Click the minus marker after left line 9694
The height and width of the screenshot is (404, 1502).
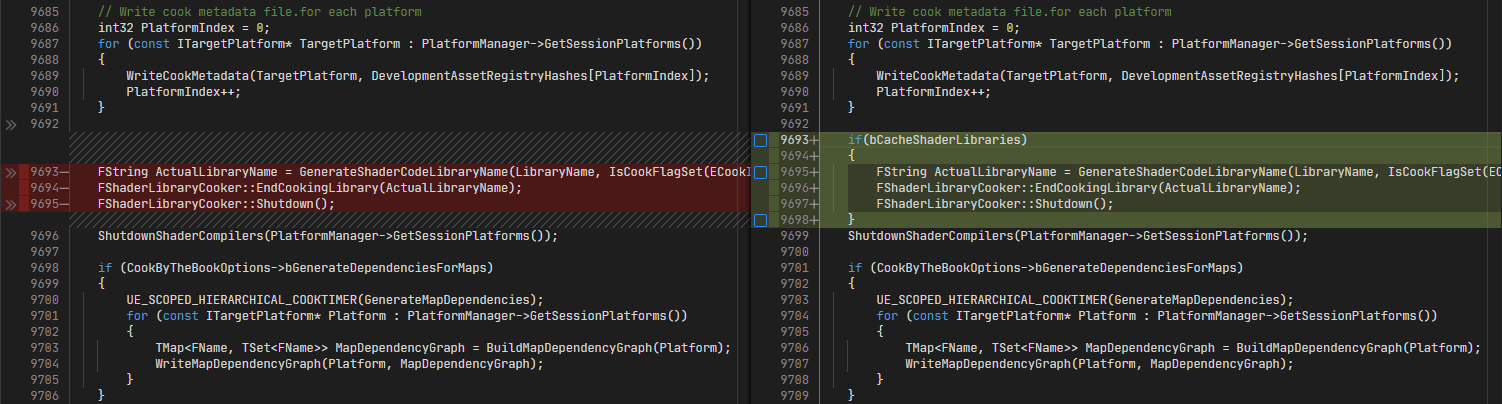[x=65, y=188]
